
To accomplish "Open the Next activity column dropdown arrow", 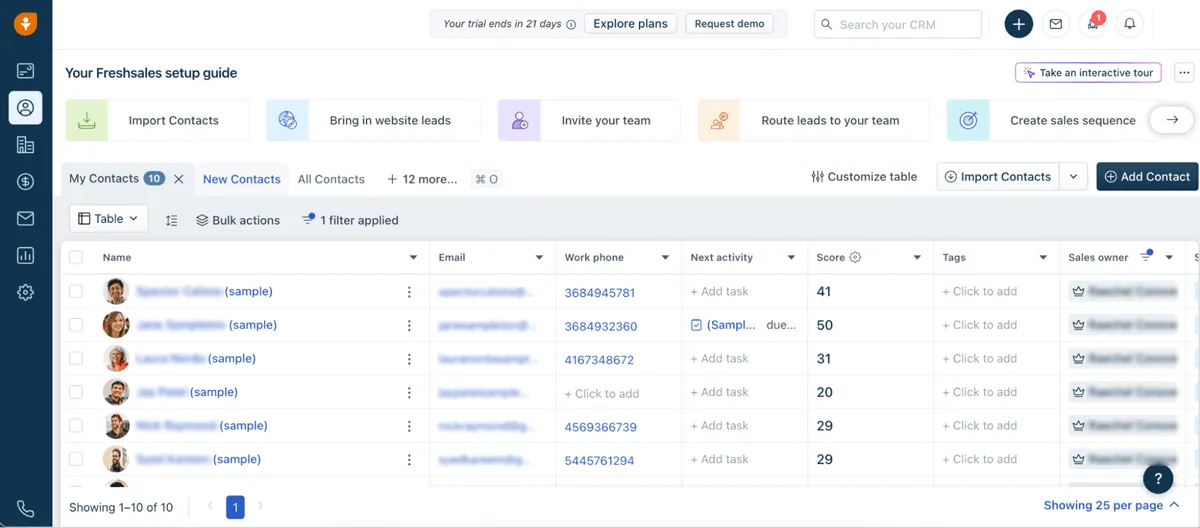I will 791,258.
